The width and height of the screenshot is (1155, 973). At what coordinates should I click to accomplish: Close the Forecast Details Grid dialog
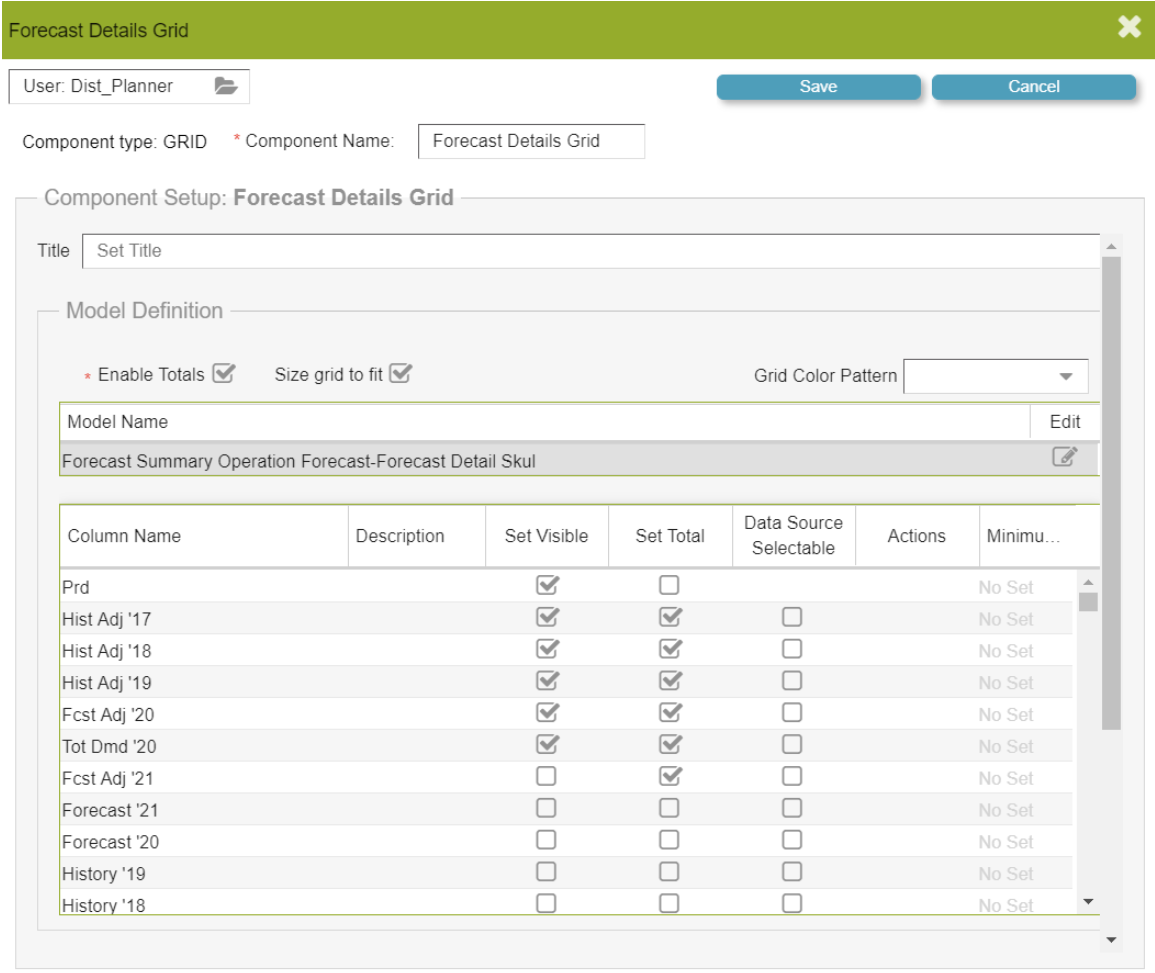pyautogui.click(x=1129, y=27)
